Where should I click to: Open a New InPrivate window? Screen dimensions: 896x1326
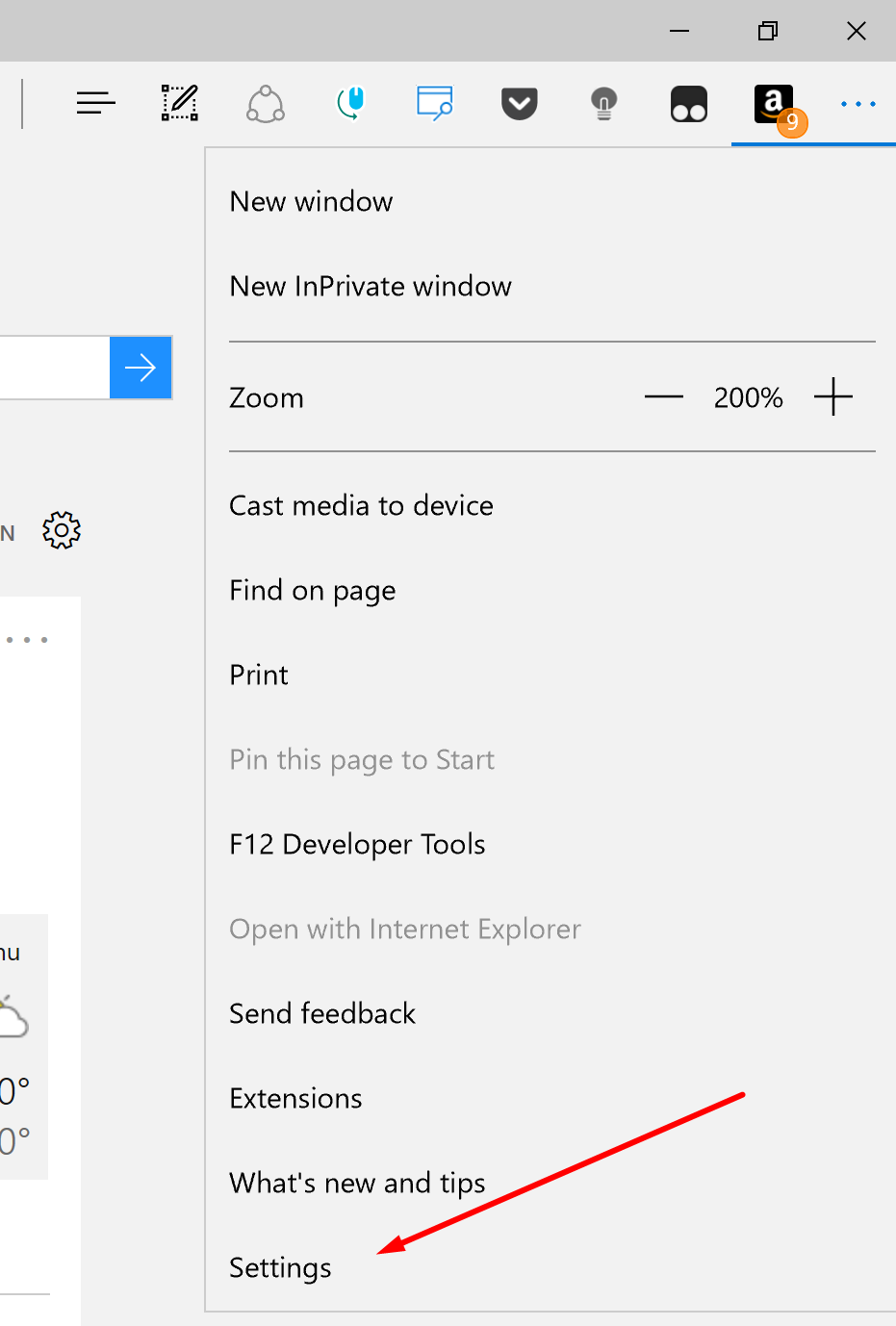pos(371,287)
